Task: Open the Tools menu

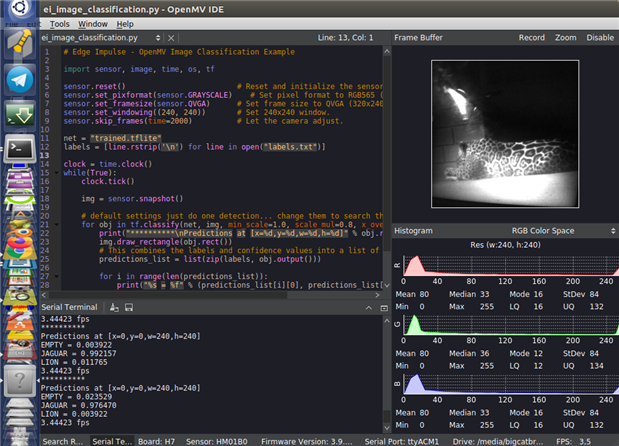Action: (60, 23)
